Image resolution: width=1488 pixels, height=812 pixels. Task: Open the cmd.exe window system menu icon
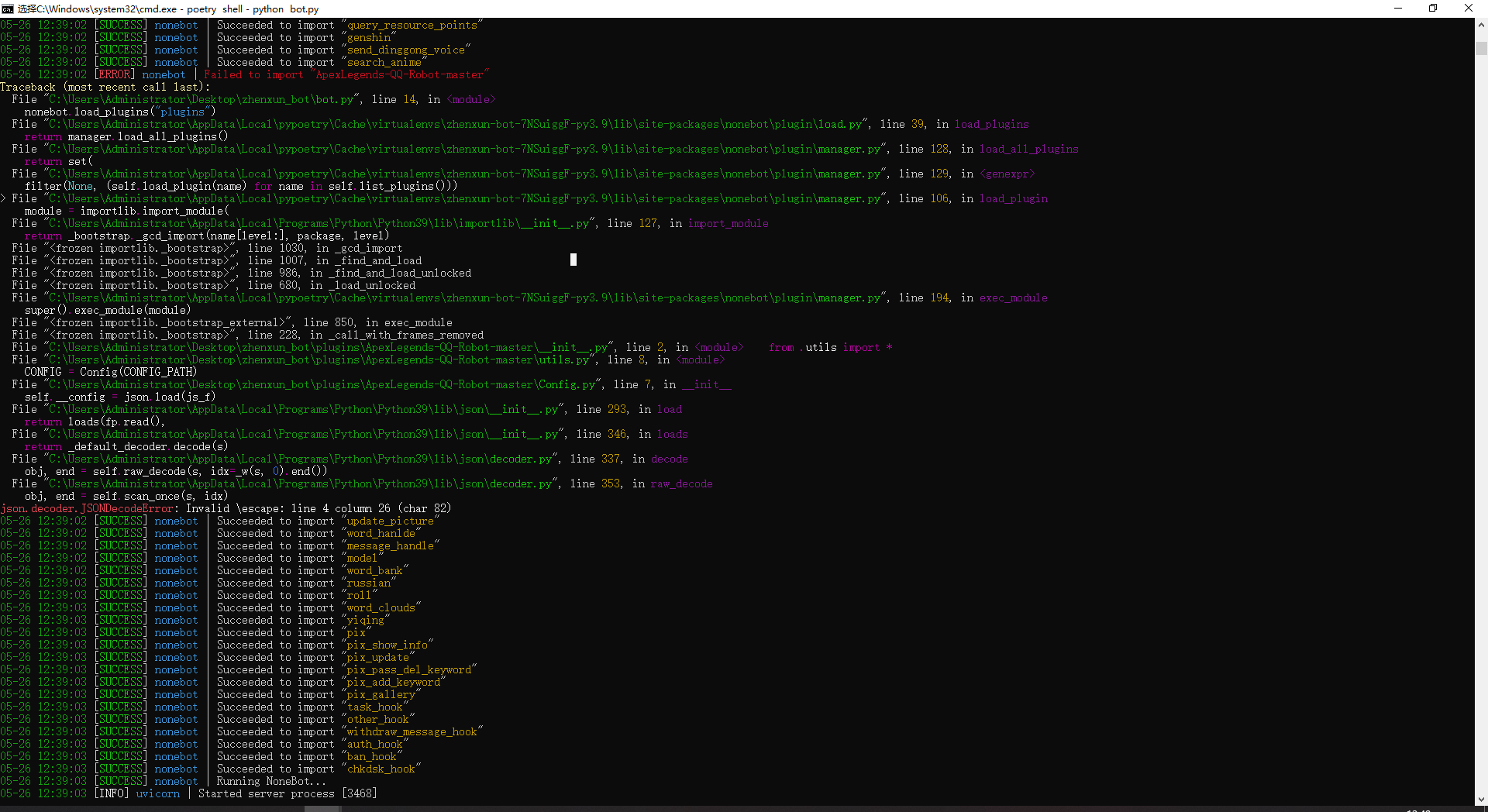[8, 9]
